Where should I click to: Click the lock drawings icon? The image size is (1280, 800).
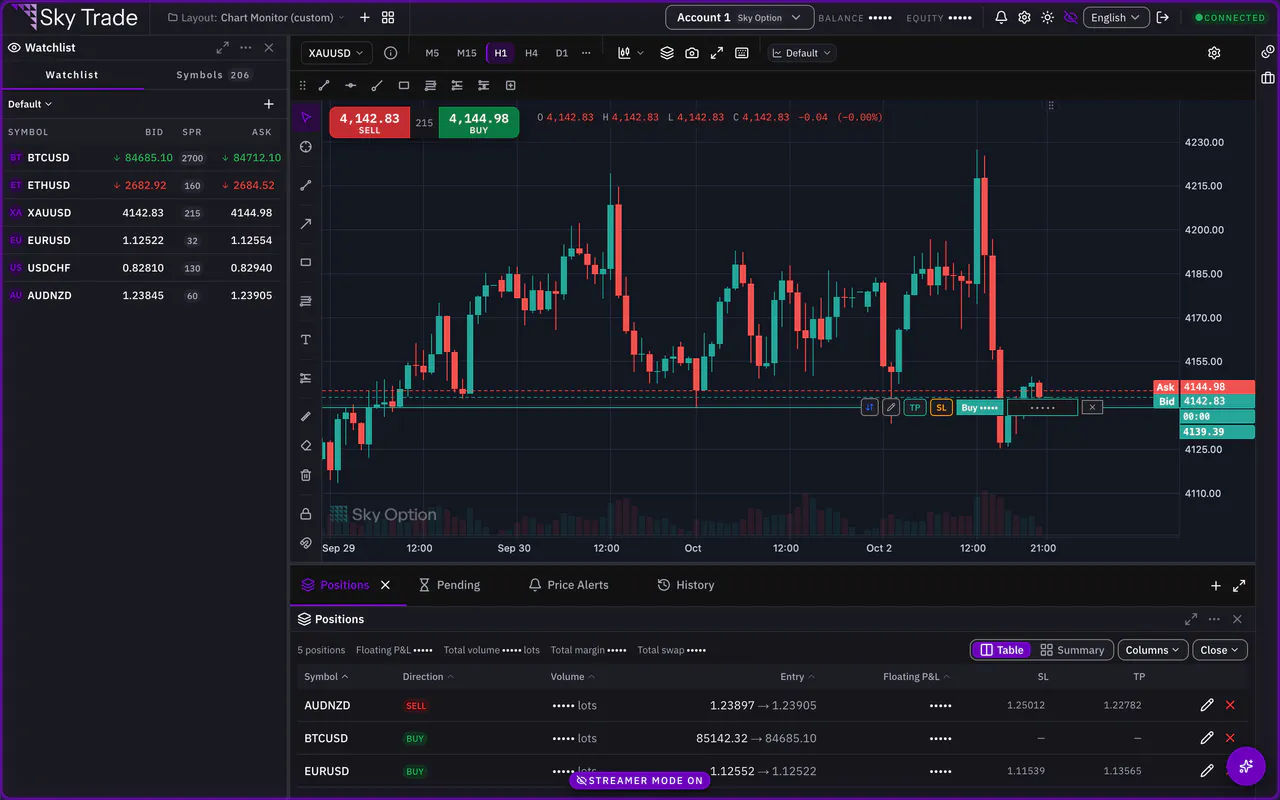306,514
